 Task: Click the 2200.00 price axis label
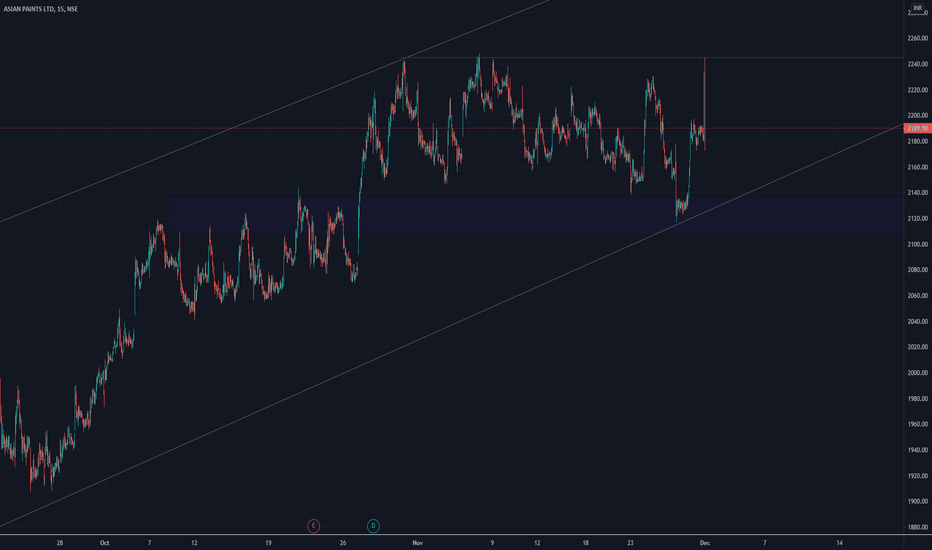coord(918,115)
